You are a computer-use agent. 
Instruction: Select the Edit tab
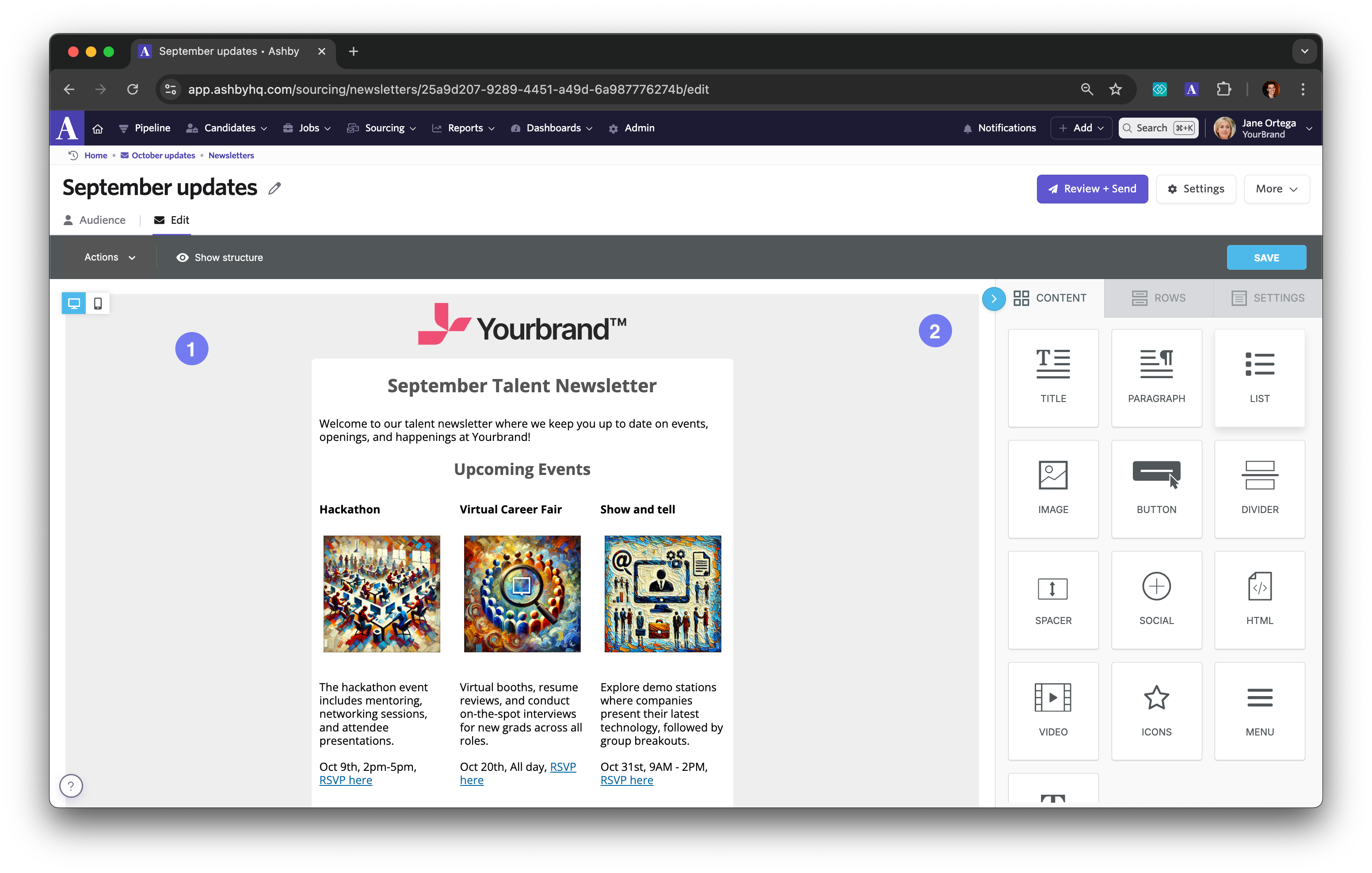tap(171, 220)
